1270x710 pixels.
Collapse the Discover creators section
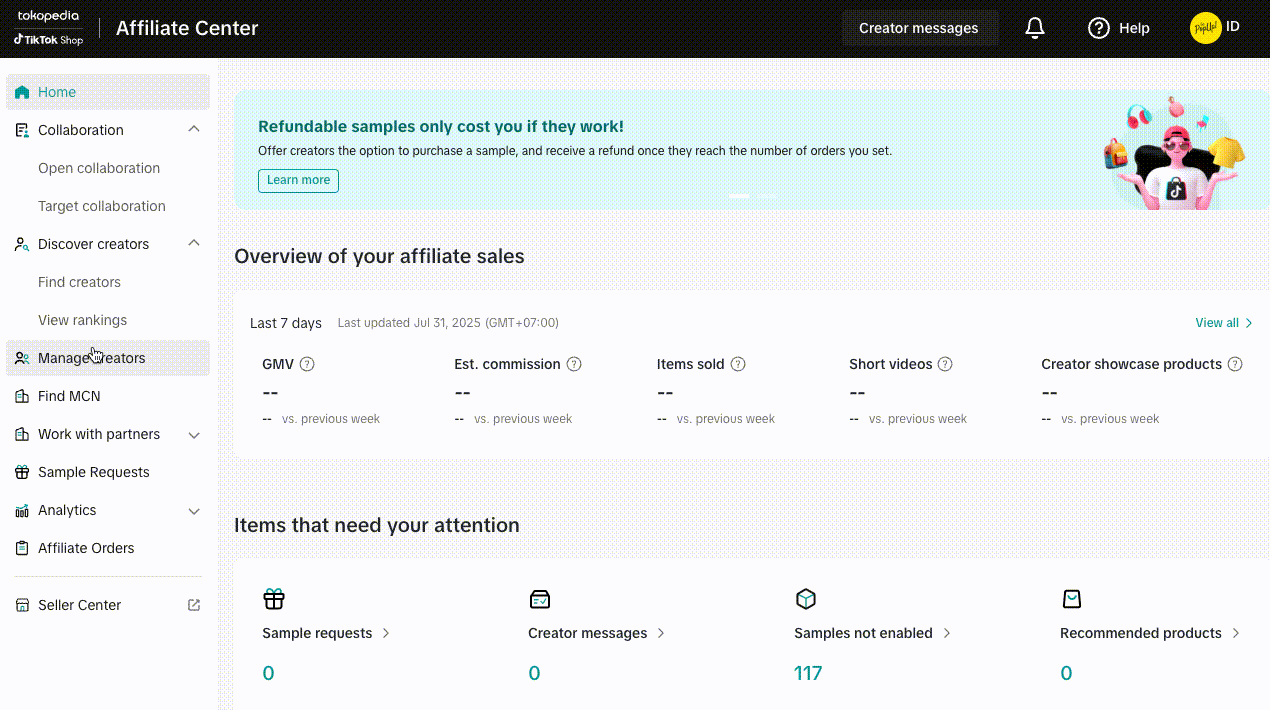[194, 243]
